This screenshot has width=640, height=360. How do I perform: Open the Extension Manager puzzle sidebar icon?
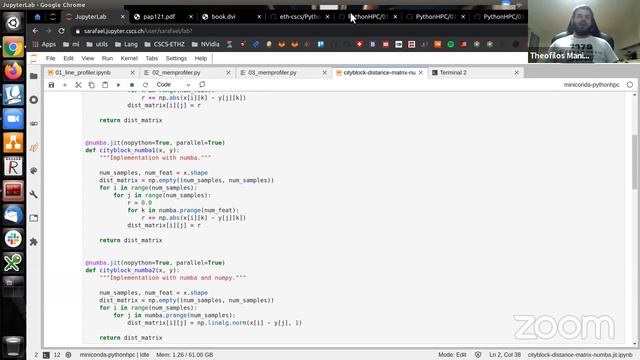tap(34, 242)
